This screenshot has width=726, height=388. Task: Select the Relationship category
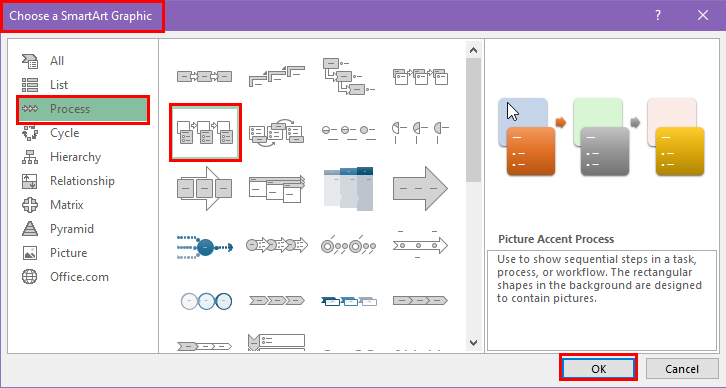click(82, 181)
